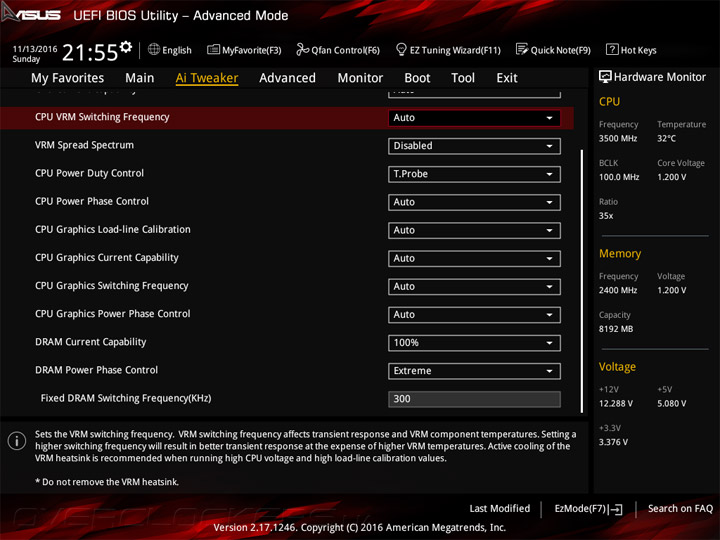Launch Qfan Control(F6)
This screenshot has width=720, height=540.
point(338,50)
